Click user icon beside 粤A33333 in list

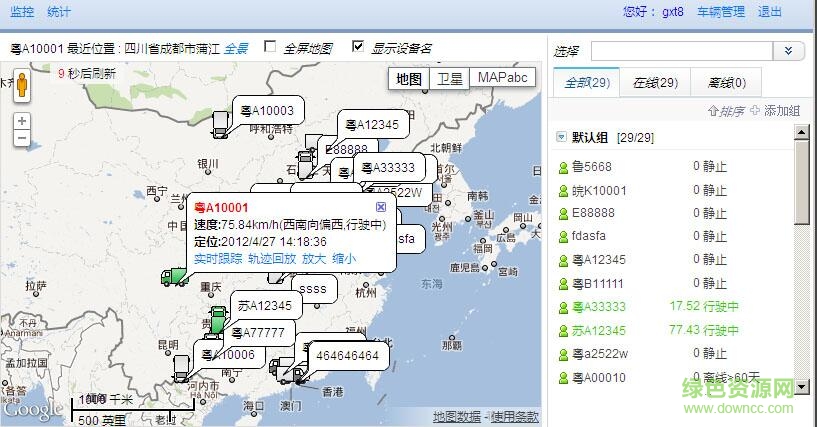563,308
